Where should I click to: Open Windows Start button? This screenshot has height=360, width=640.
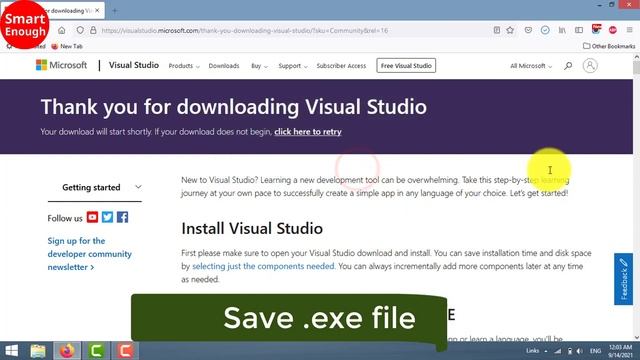11,351
